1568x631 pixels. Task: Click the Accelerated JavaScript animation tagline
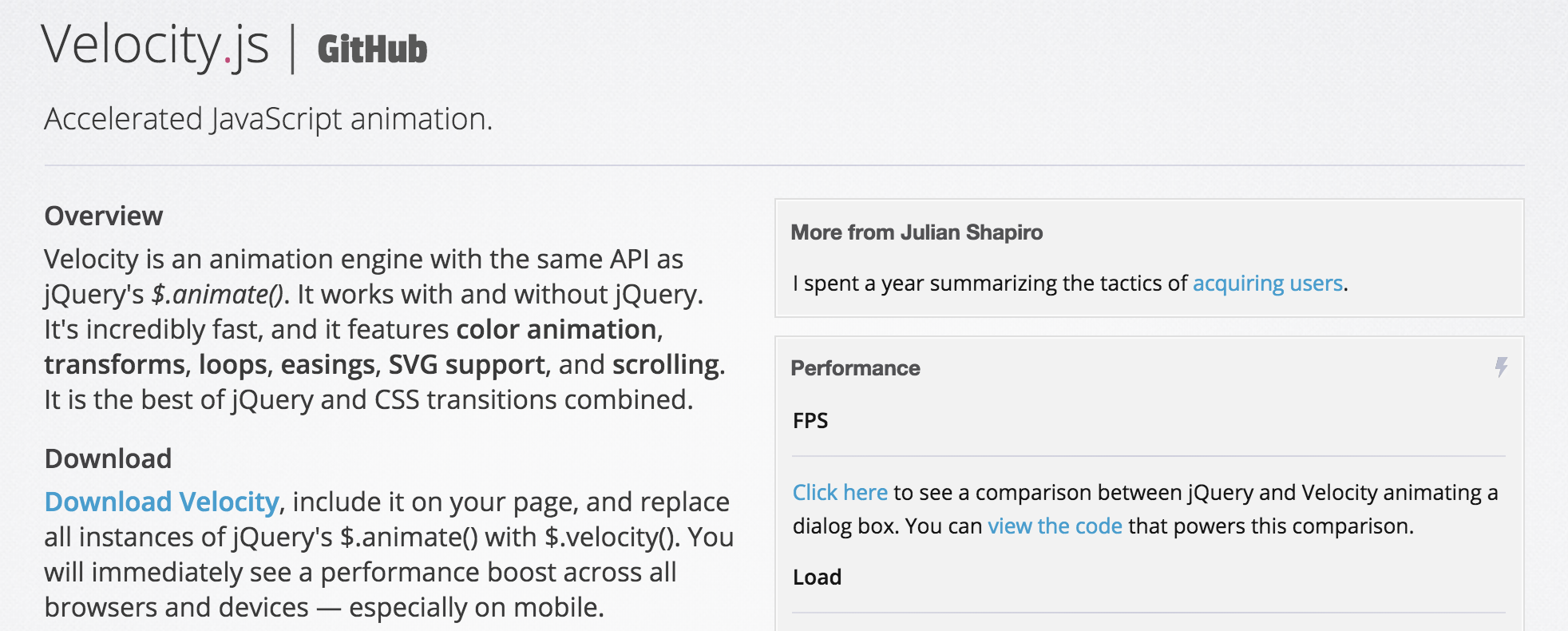pyautogui.click(x=268, y=119)
